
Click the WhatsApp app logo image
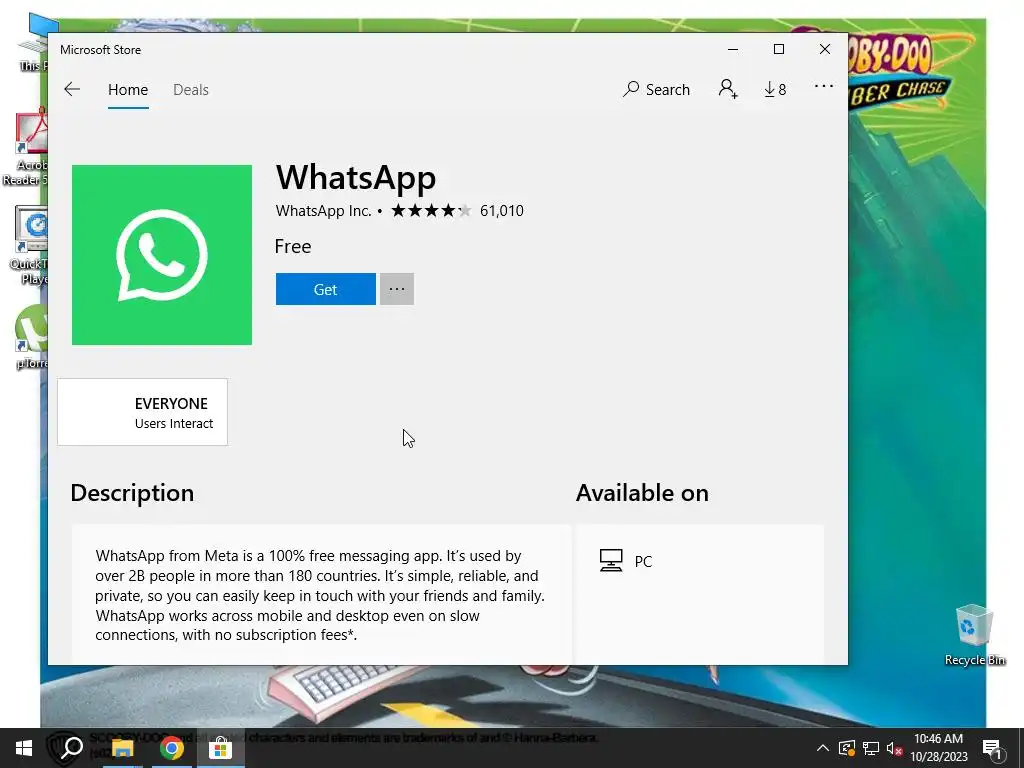(x=162, y=255)
